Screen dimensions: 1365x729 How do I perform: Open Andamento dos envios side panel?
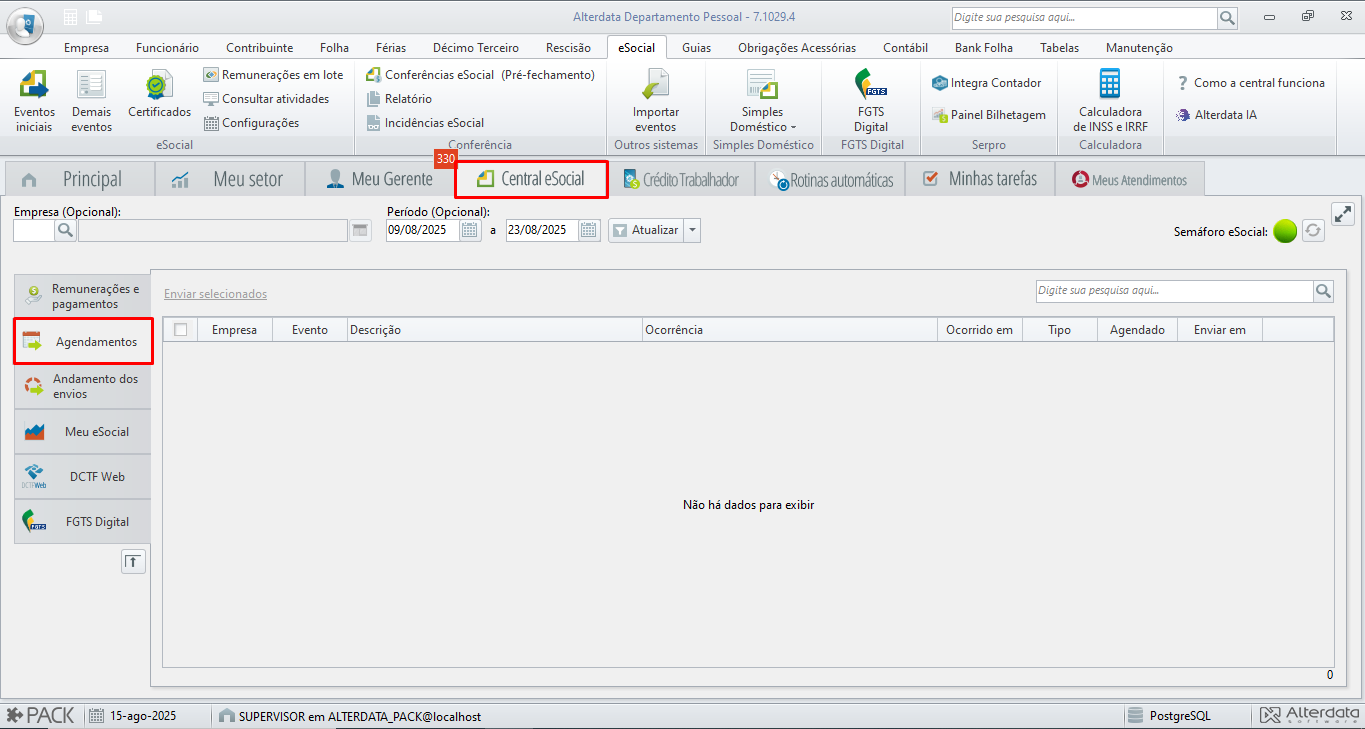(x=82, y=387)
